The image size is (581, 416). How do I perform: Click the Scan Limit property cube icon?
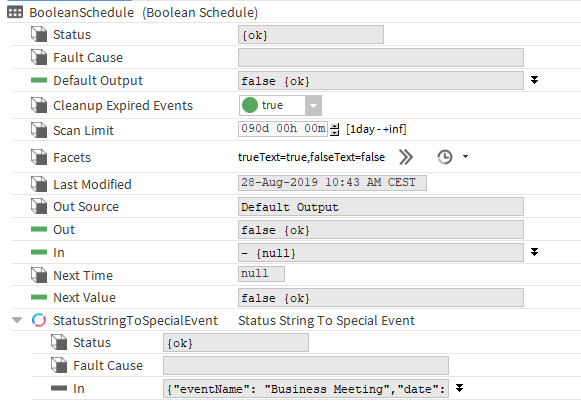coord(39,130)
